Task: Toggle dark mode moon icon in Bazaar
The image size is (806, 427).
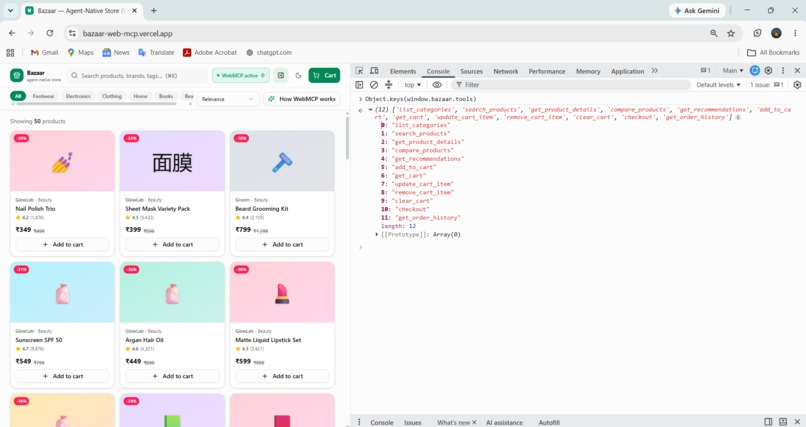Action: [299, 76]
